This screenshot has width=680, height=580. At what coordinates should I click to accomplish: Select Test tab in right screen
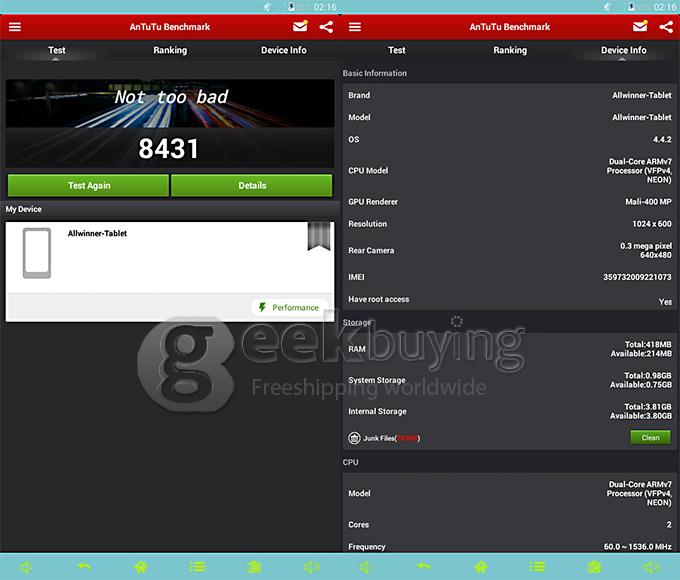pos(397,50)
